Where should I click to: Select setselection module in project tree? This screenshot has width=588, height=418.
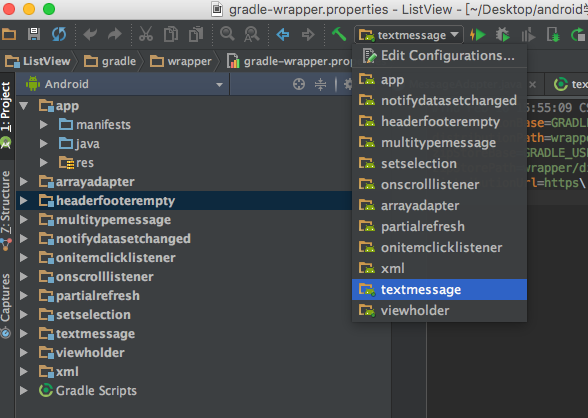click(x=93, y=315)
